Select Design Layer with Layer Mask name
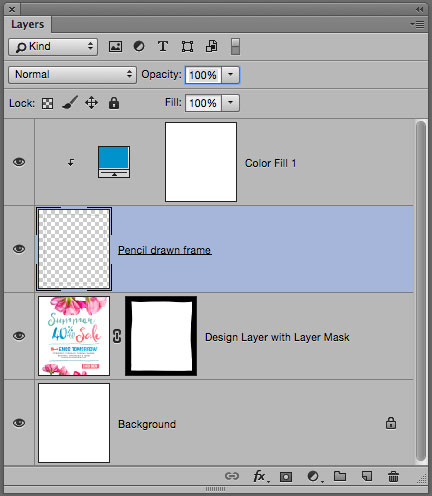 pos(277,337)
